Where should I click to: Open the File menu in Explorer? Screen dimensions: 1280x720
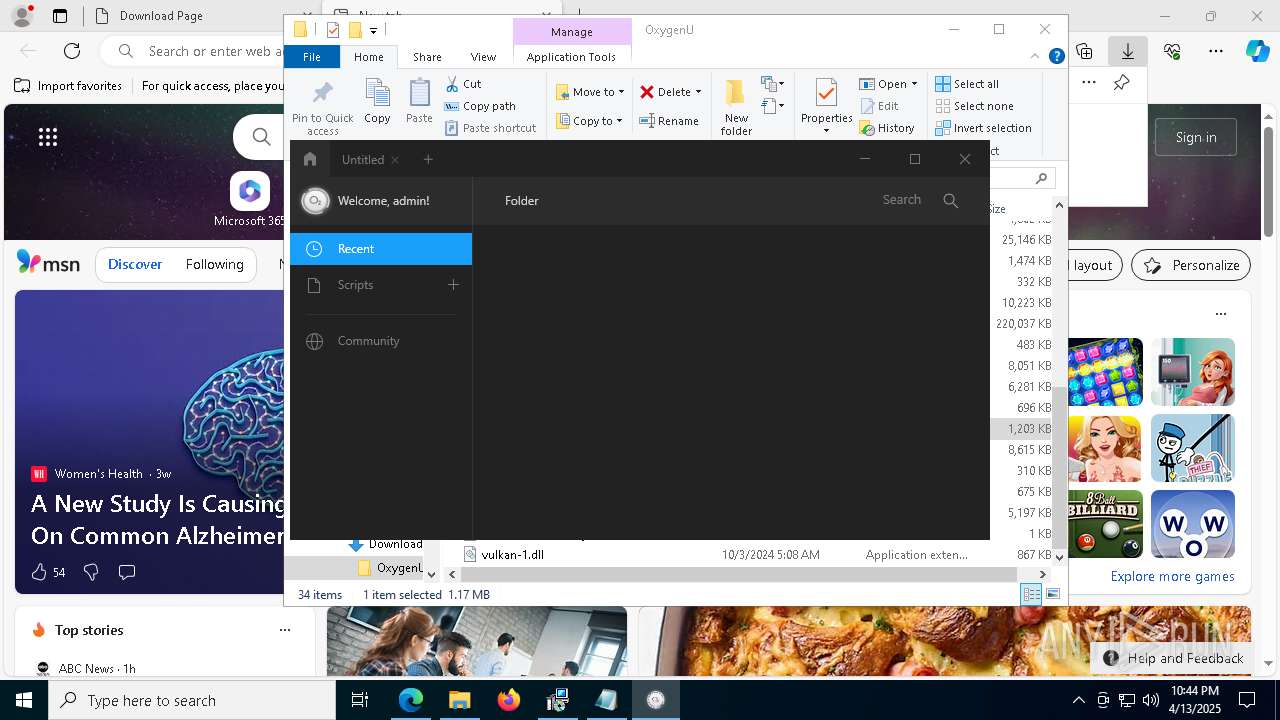312,57
